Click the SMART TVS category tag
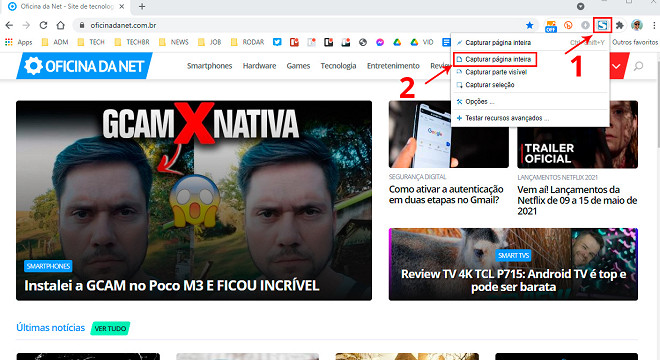The width and height of the screenshot is (660, 360). pyautogui.click(x=514, y=255)
